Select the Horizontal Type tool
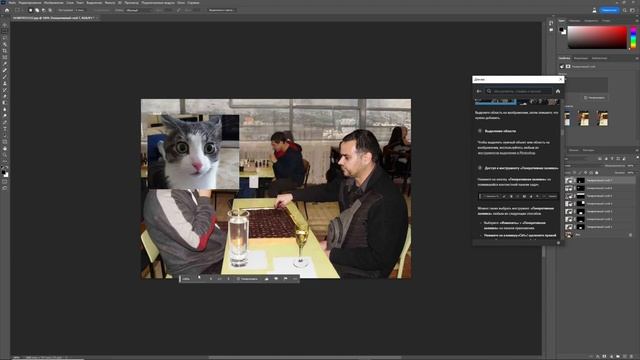The width and height of the screenshot is (640, 360). point(5,129)
